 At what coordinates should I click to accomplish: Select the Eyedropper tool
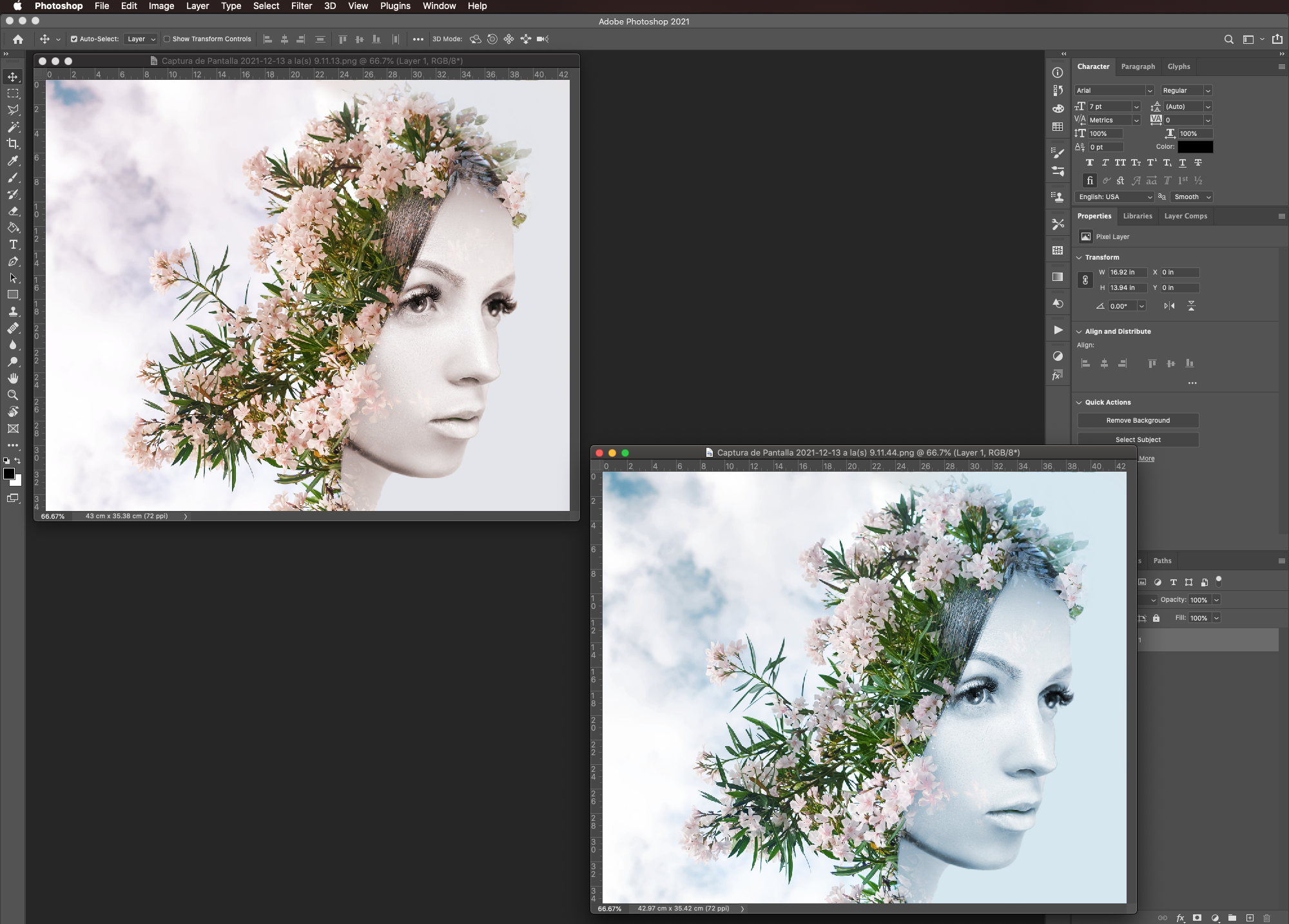(x=13, y=160)
